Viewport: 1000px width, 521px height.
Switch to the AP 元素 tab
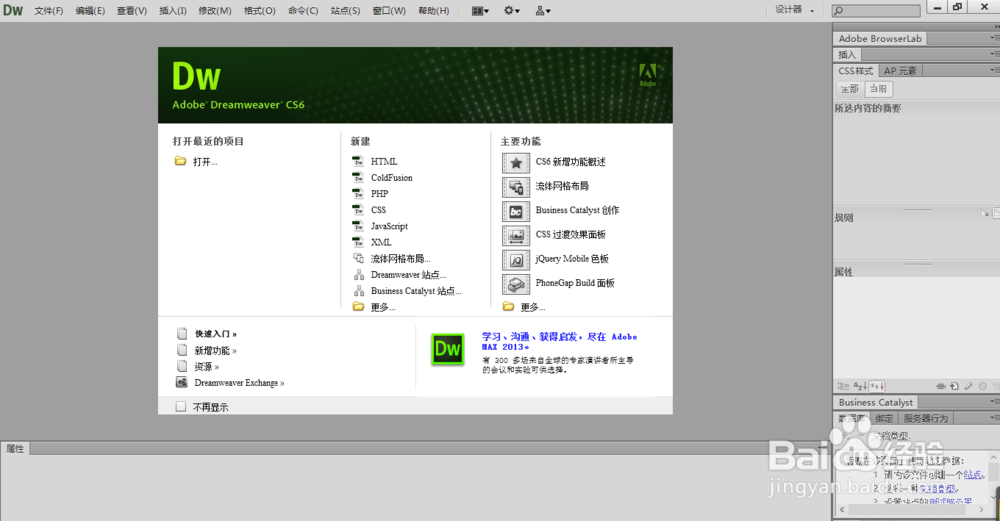(900, 71)
